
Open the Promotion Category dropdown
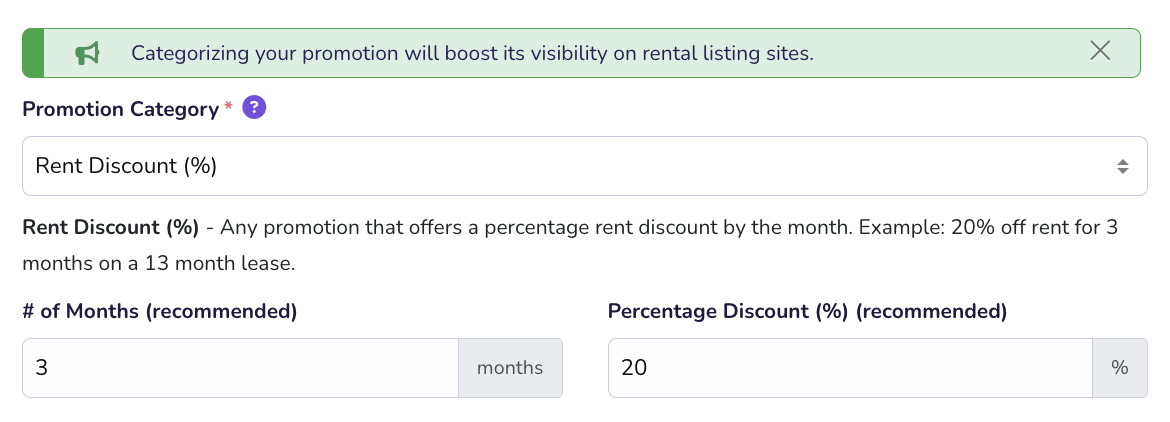pos(570,166)
